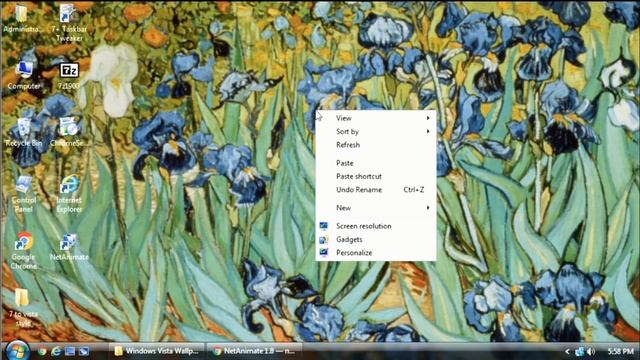Click the Gadgets menu icon
The width and height of the screenshot is (640, 360).
pos(324,239)
